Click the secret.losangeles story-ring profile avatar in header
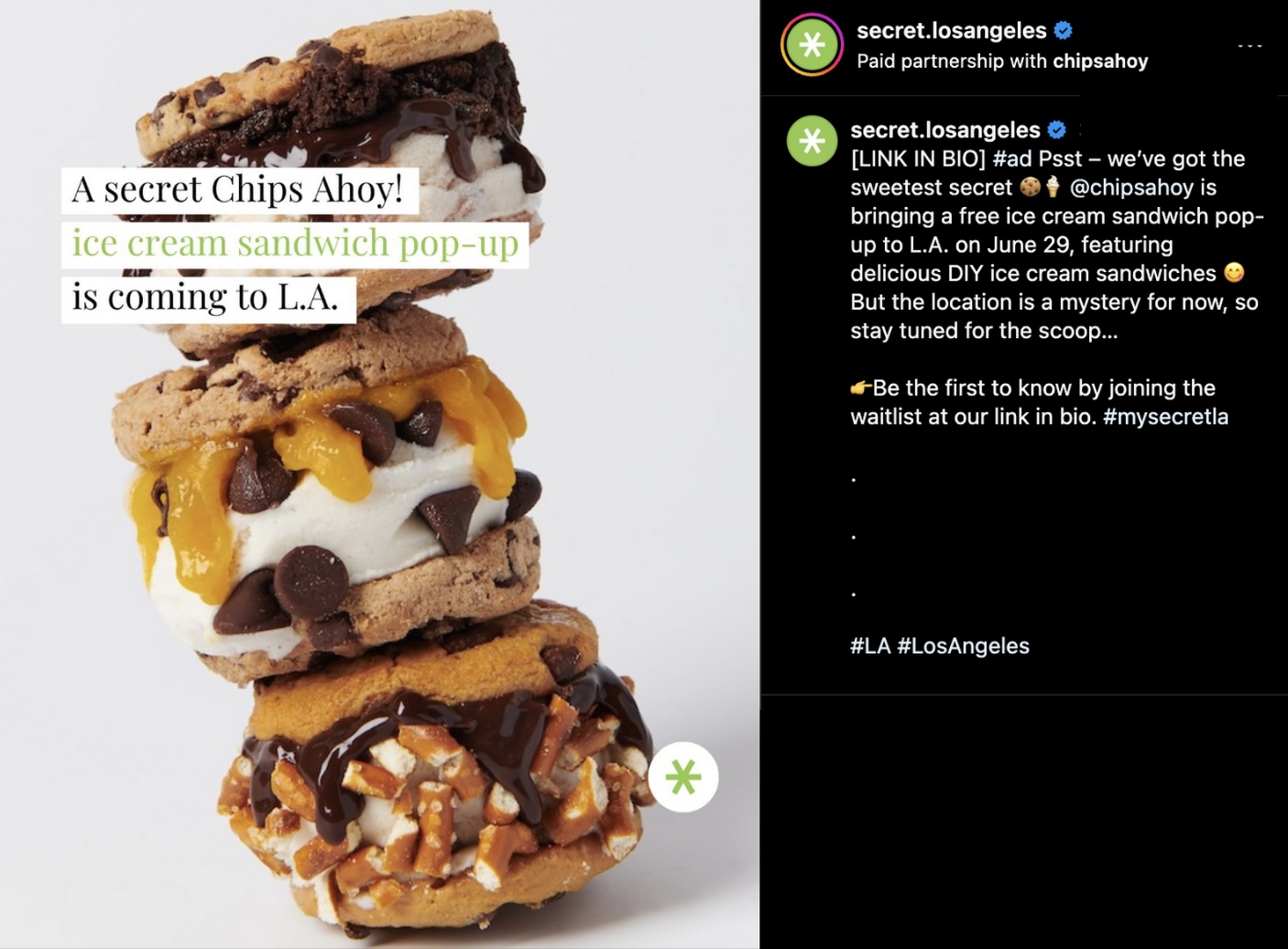1288x949 pixels. tap(812, 45)
